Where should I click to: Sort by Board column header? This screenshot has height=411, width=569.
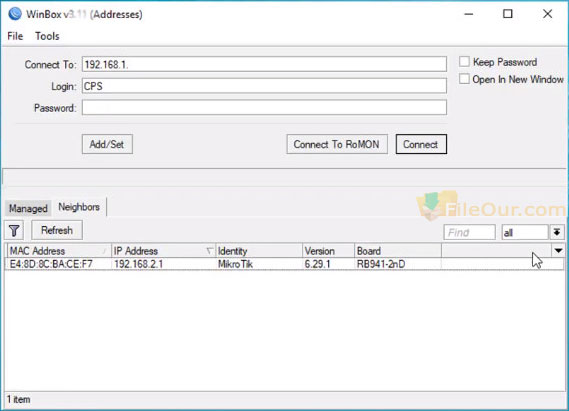[x=398, y=251]
